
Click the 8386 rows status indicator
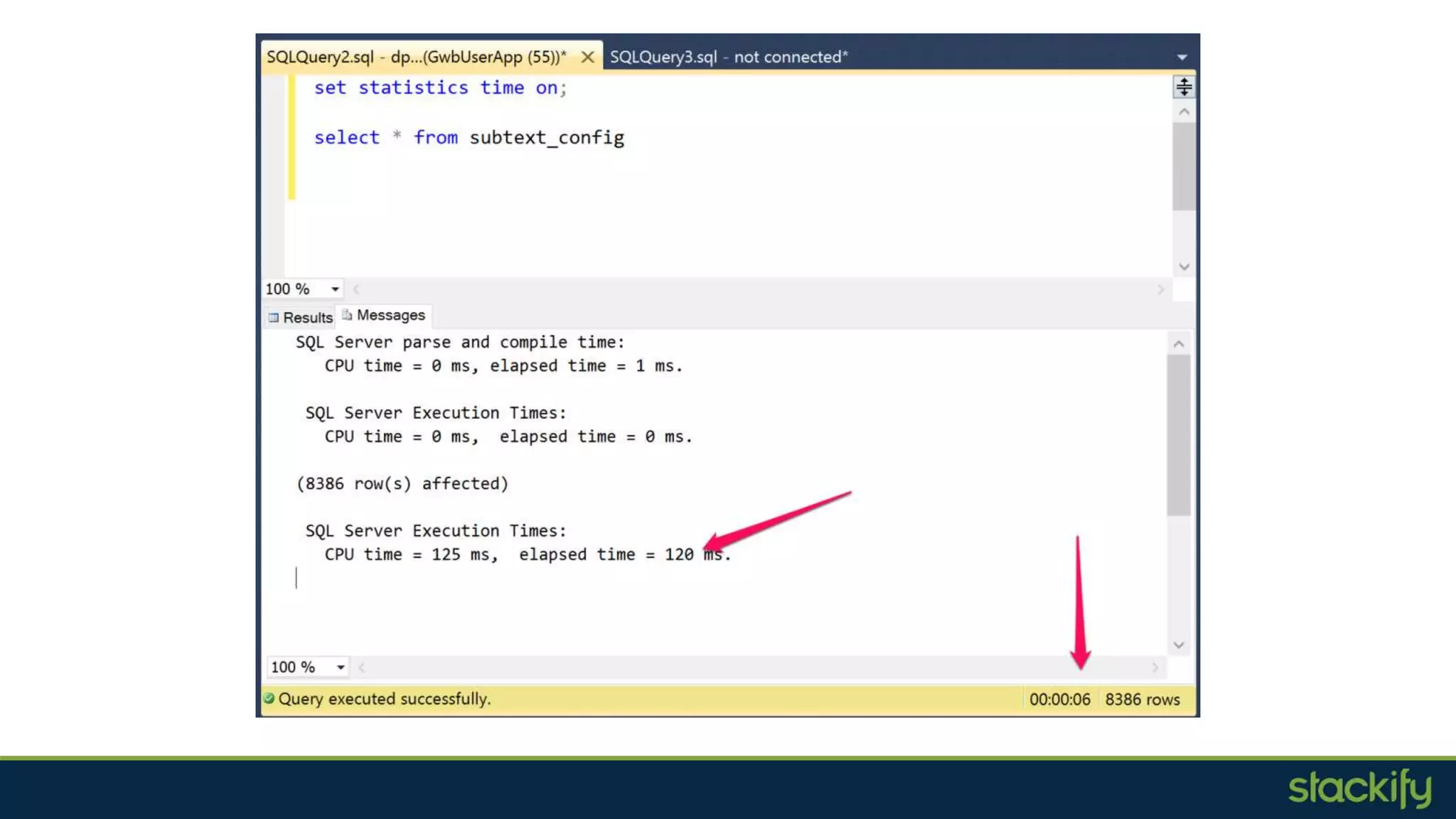(x=1142, y=700)
